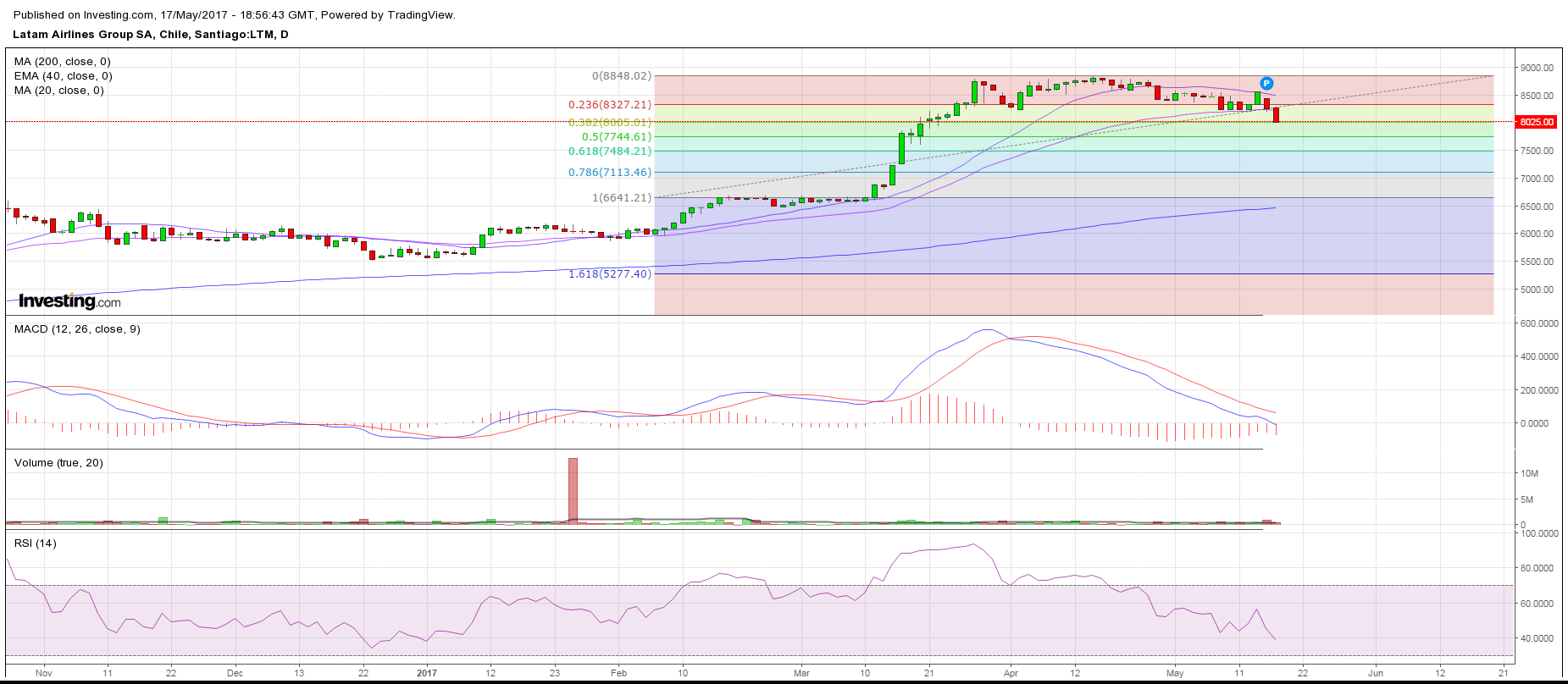This screenshot has height=684, width=1568.
Task: Click the 80.0000 RSI axis label
Action: pyautogui.click(x=1539, y=569)
